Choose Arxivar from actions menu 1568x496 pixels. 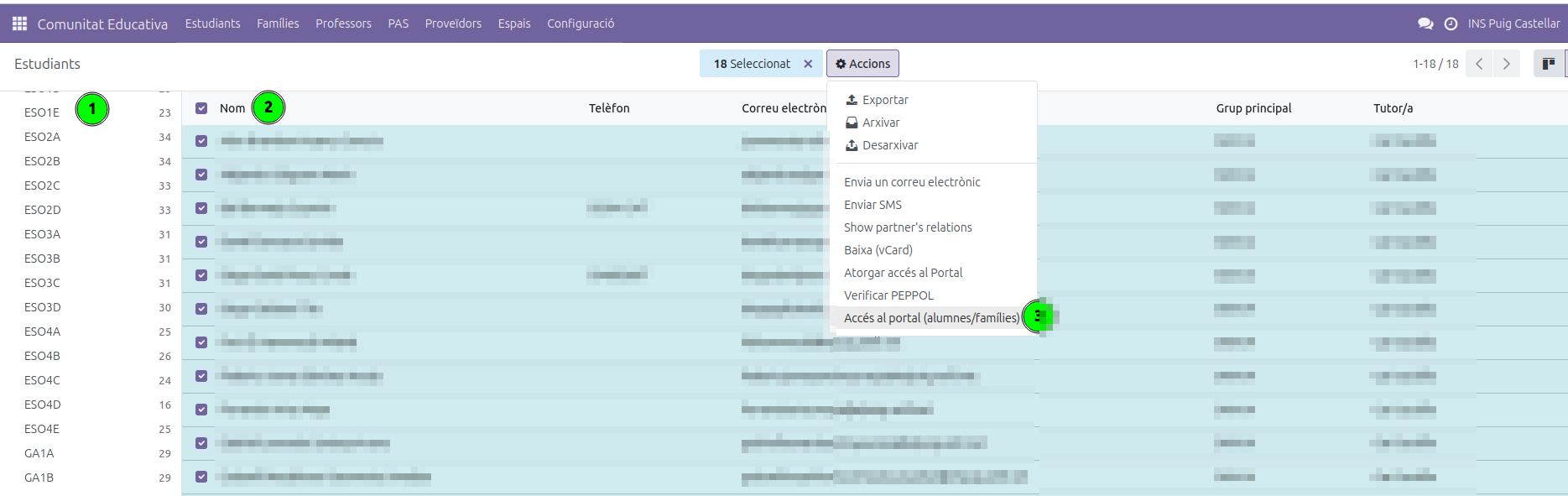(873, 123)
